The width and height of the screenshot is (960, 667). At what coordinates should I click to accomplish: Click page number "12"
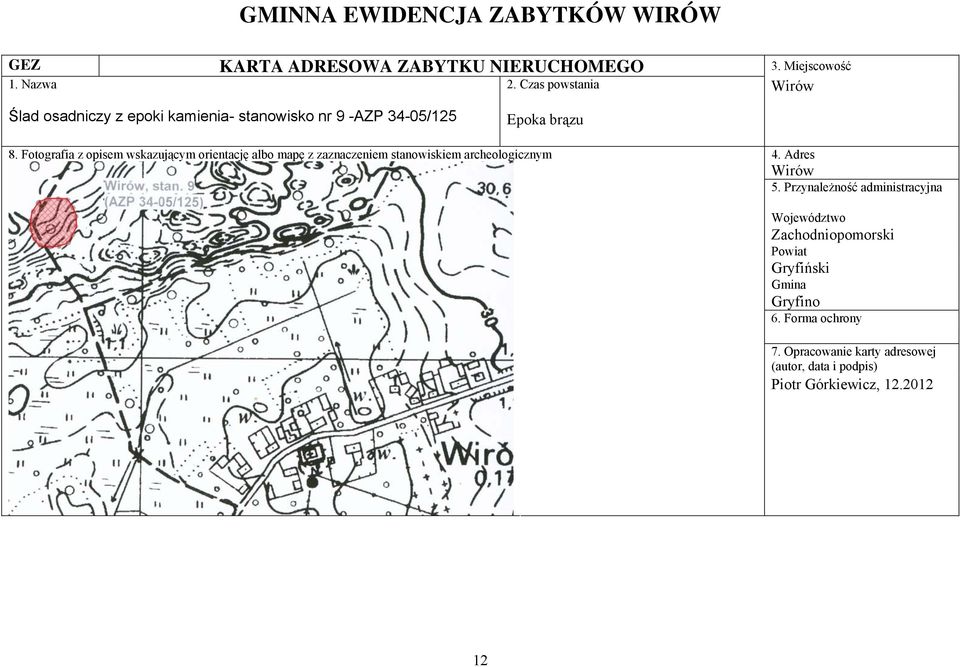tap(481, 660)
